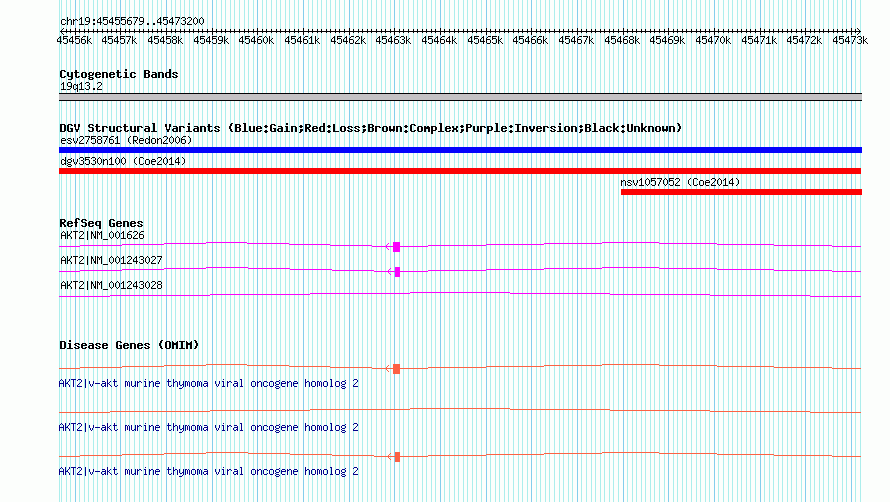This screenshot has width=890, height=502.
Task: Select the 45467k coordinate
Action: pyautogui.click(x=576, y=40)
